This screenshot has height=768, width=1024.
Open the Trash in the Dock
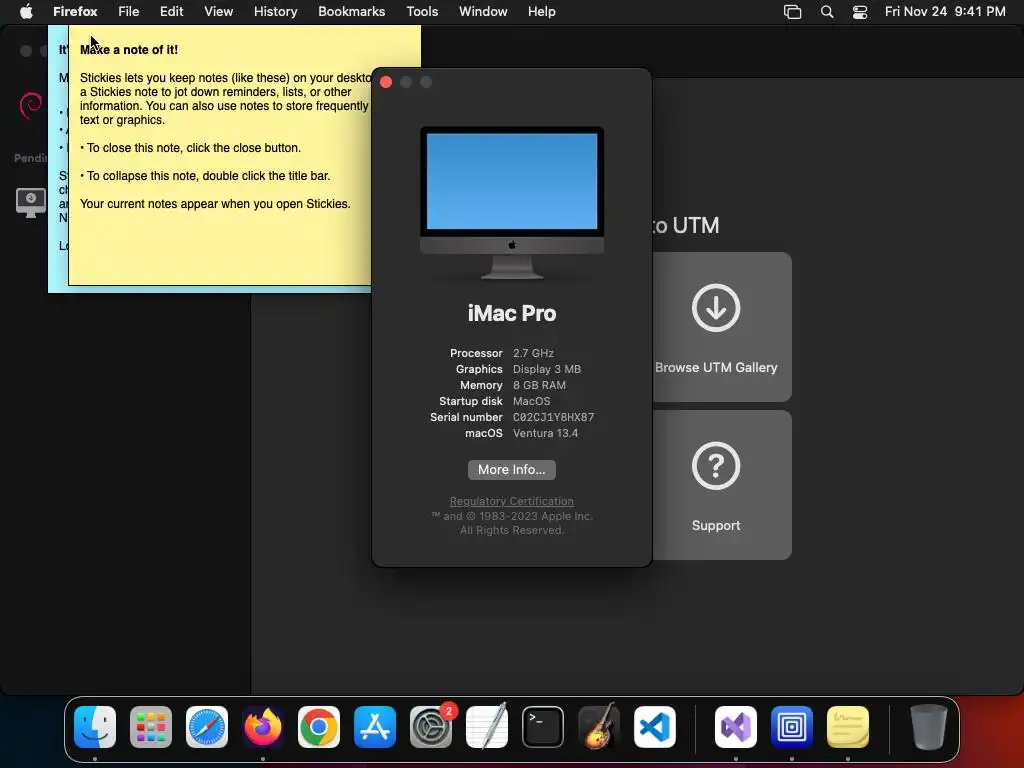(x=929, y=727)
